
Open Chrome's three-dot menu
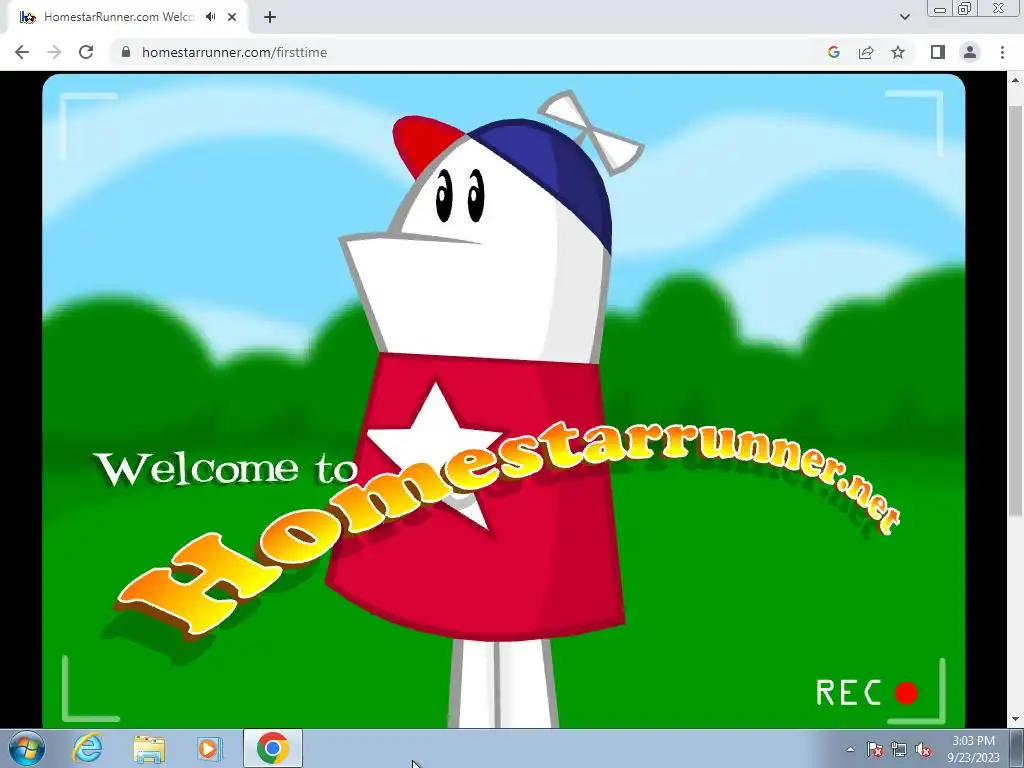point(1002,52)
